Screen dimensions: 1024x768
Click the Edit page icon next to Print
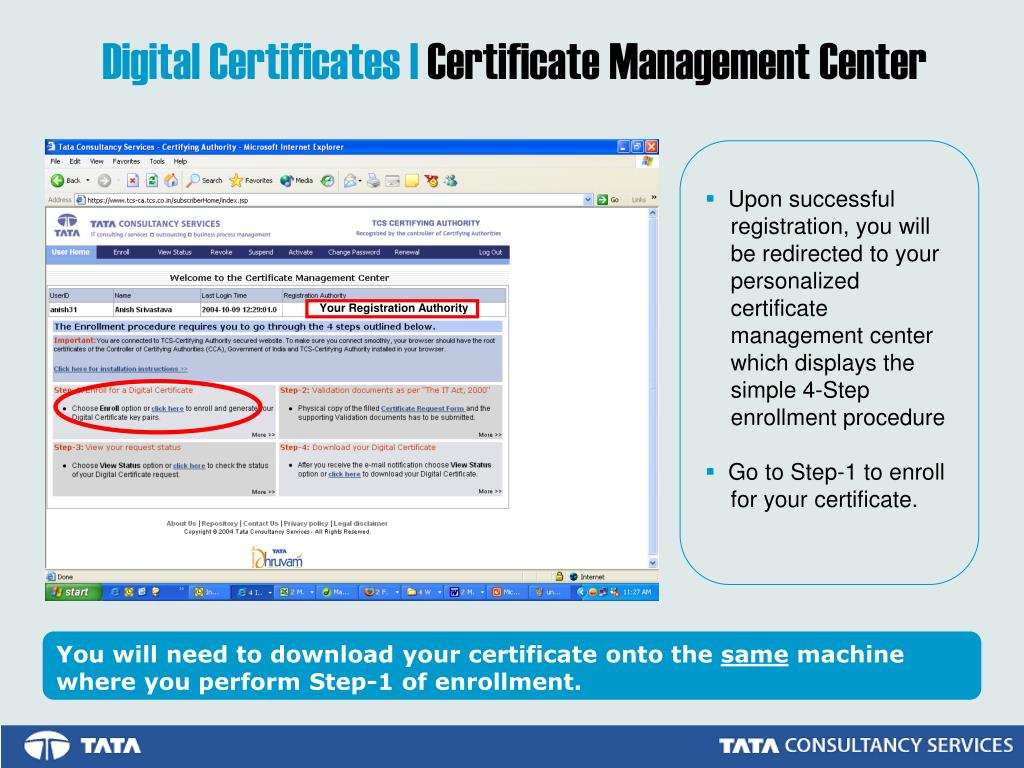click(392, 180)
